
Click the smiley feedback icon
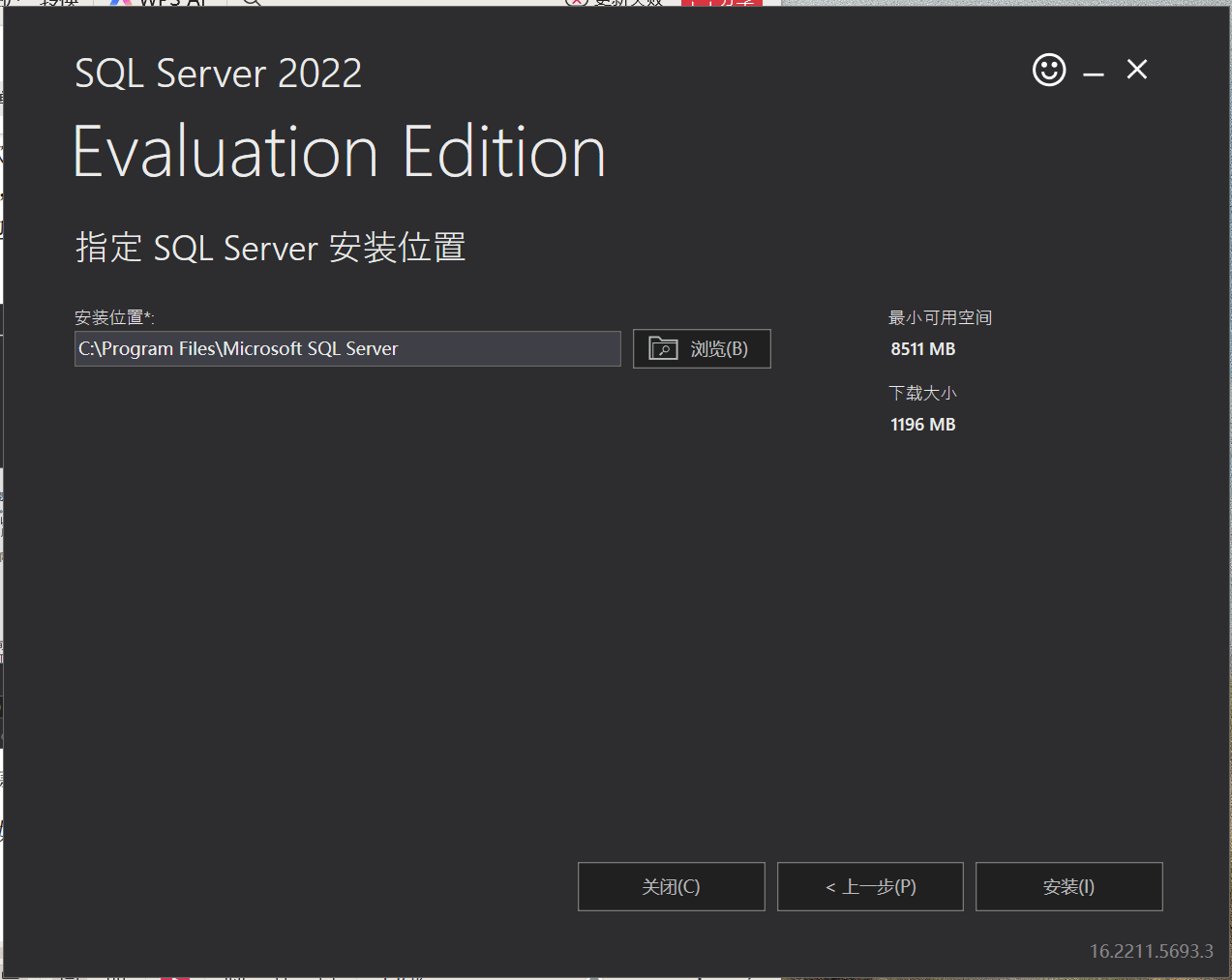click(x=1049, y=70)
